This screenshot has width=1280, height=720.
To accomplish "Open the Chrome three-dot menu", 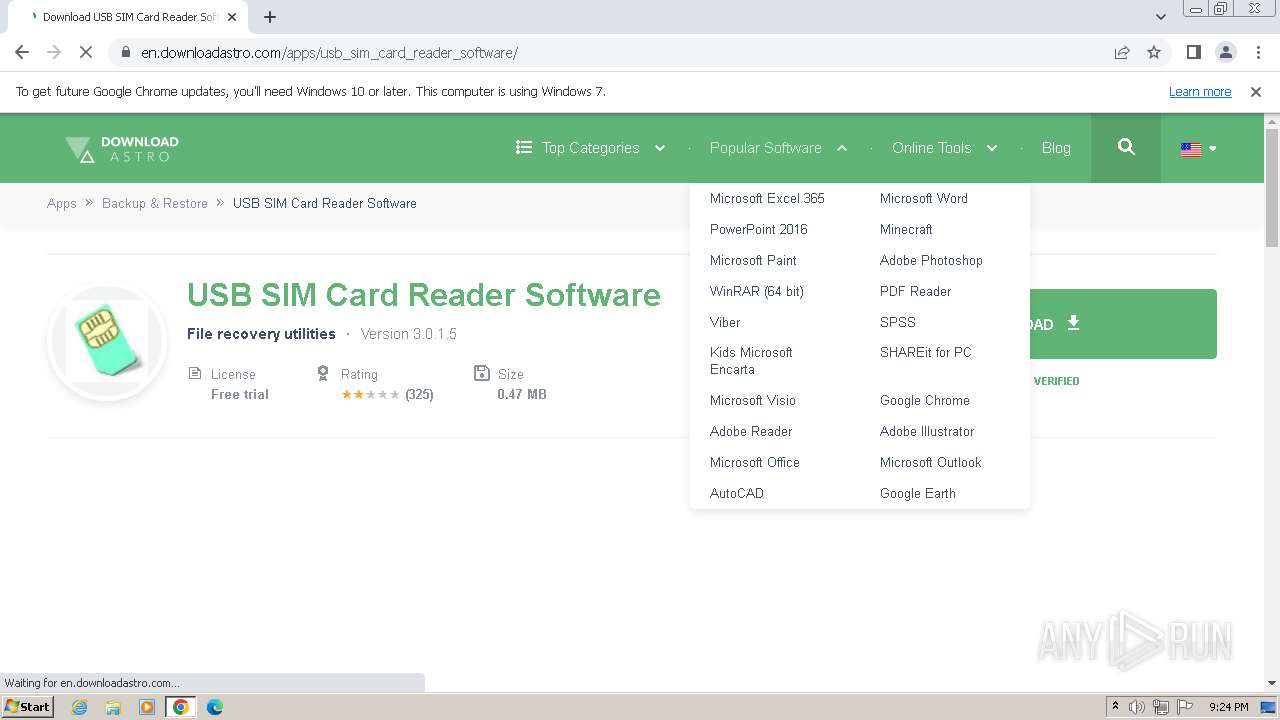I will [x=1257, y=52].
